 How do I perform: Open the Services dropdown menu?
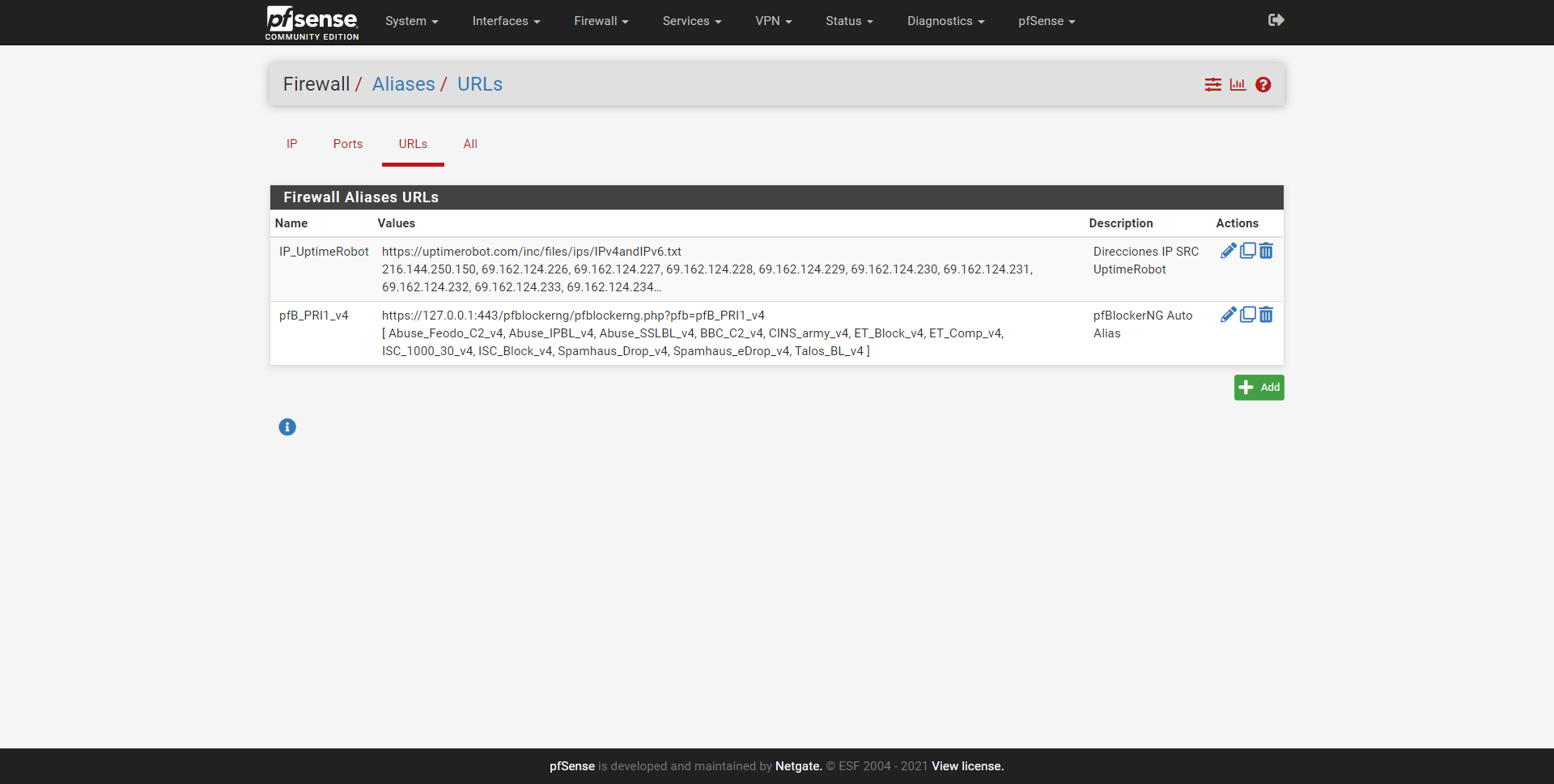(692, 21)
